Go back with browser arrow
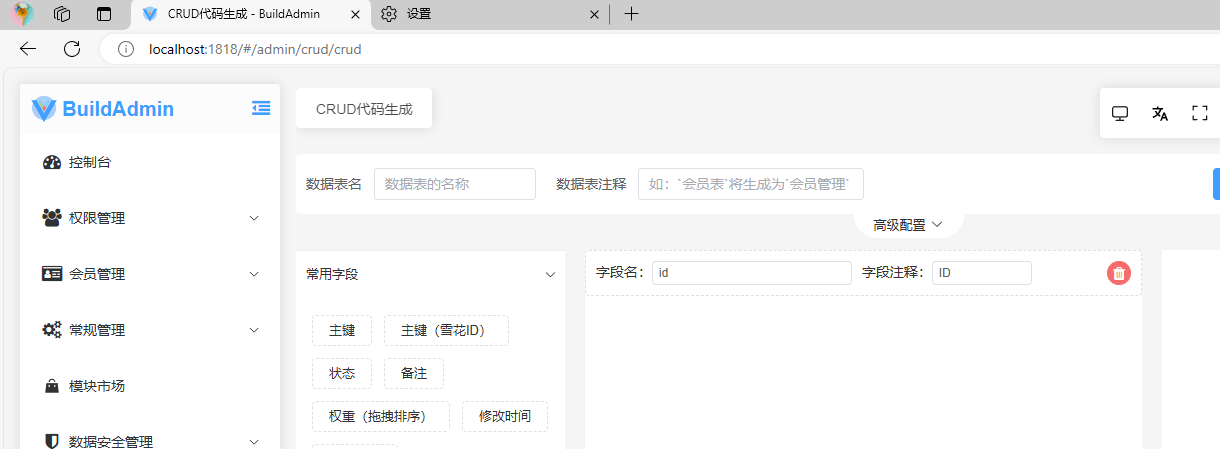This screenshot has height=449, width=1220. tap(27, 49)
